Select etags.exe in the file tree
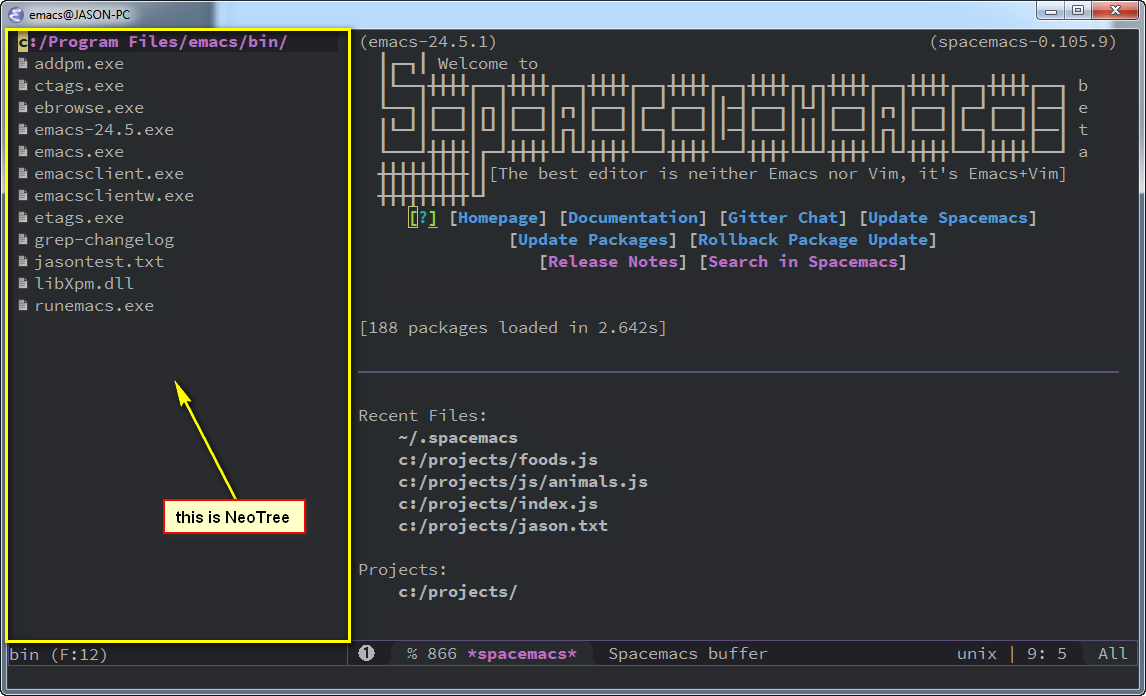Viewport: 1146px width, 696px height. pyautogui.click(x=79, y=218)
